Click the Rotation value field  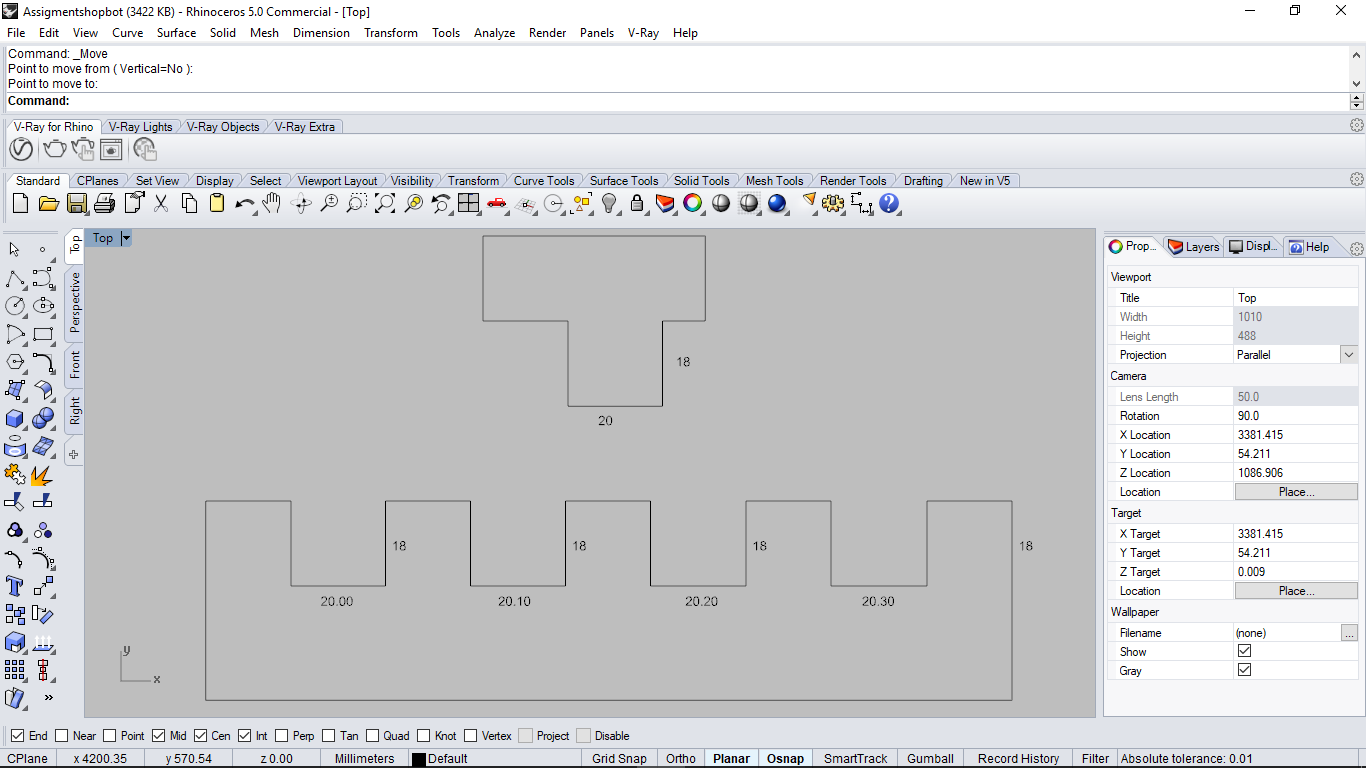tap(1296, 416)
